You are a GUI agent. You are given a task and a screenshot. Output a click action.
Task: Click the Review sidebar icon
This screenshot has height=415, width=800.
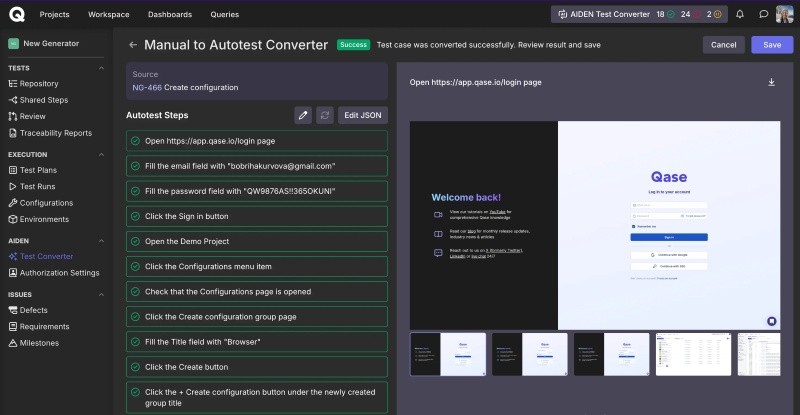(x=13, y=116)
